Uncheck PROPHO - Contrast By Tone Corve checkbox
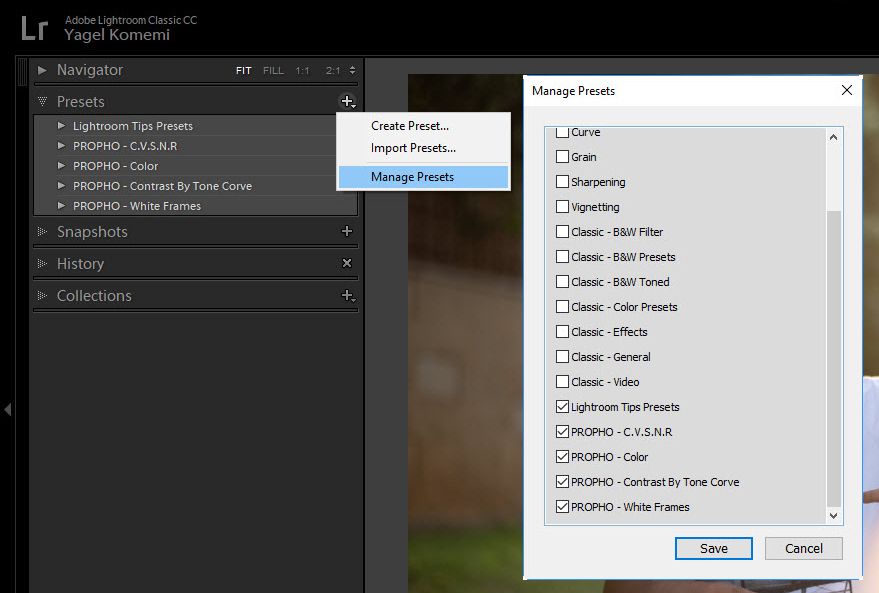 tap(562, 481)
